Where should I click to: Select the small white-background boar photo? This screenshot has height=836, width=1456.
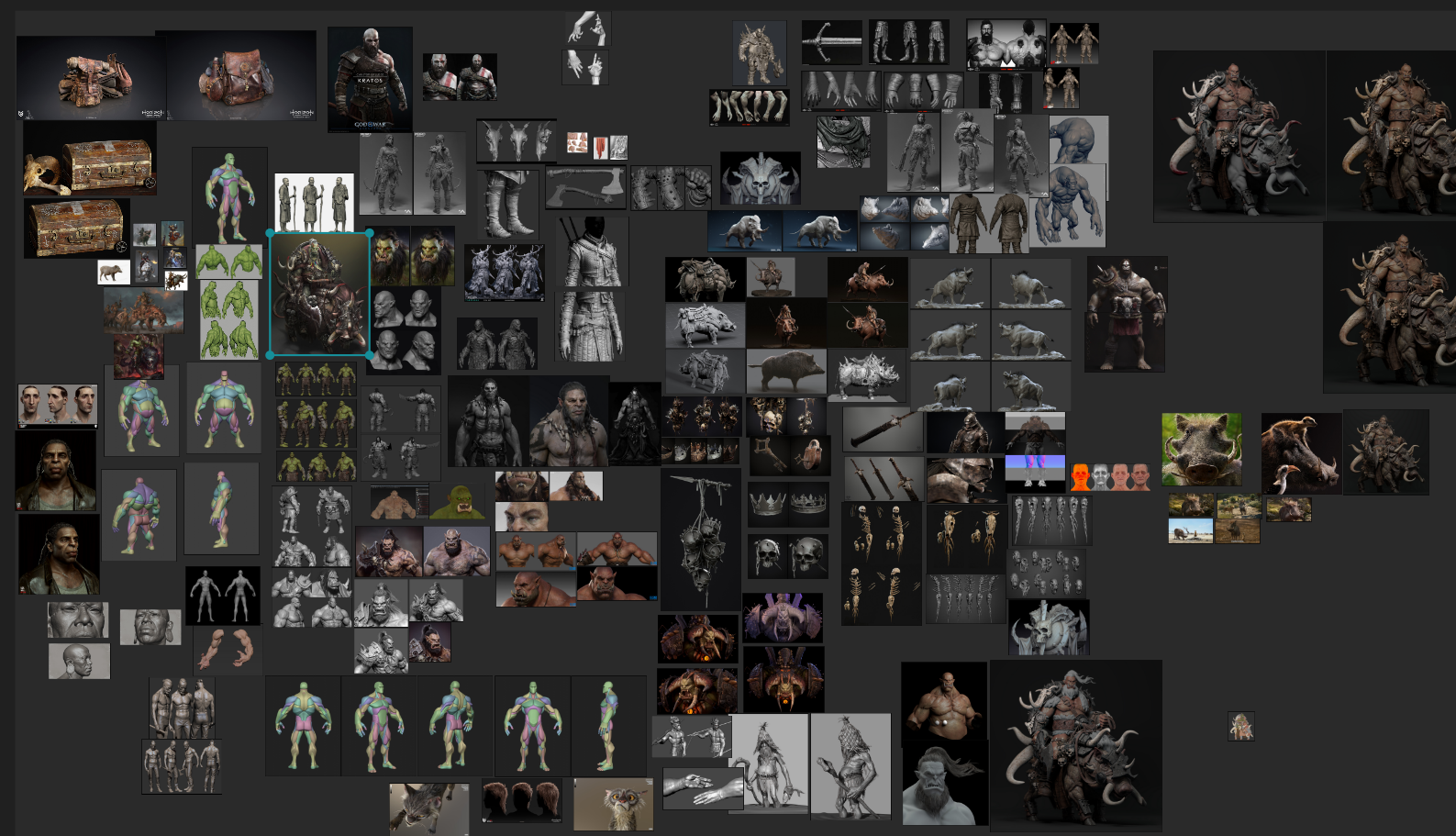click(x=114, y=273)
